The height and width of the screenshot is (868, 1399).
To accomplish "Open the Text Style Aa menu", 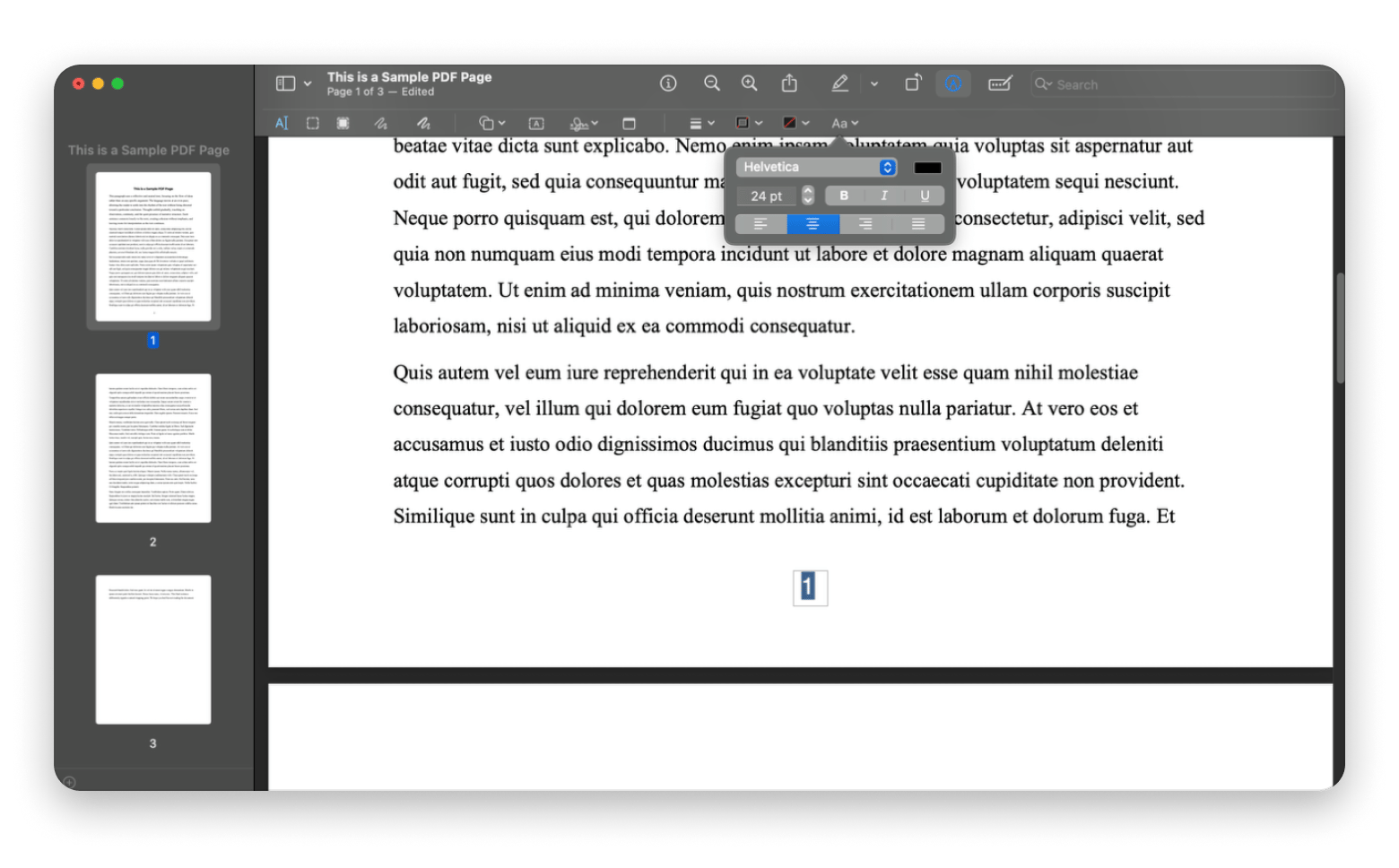I will [844, 123].
